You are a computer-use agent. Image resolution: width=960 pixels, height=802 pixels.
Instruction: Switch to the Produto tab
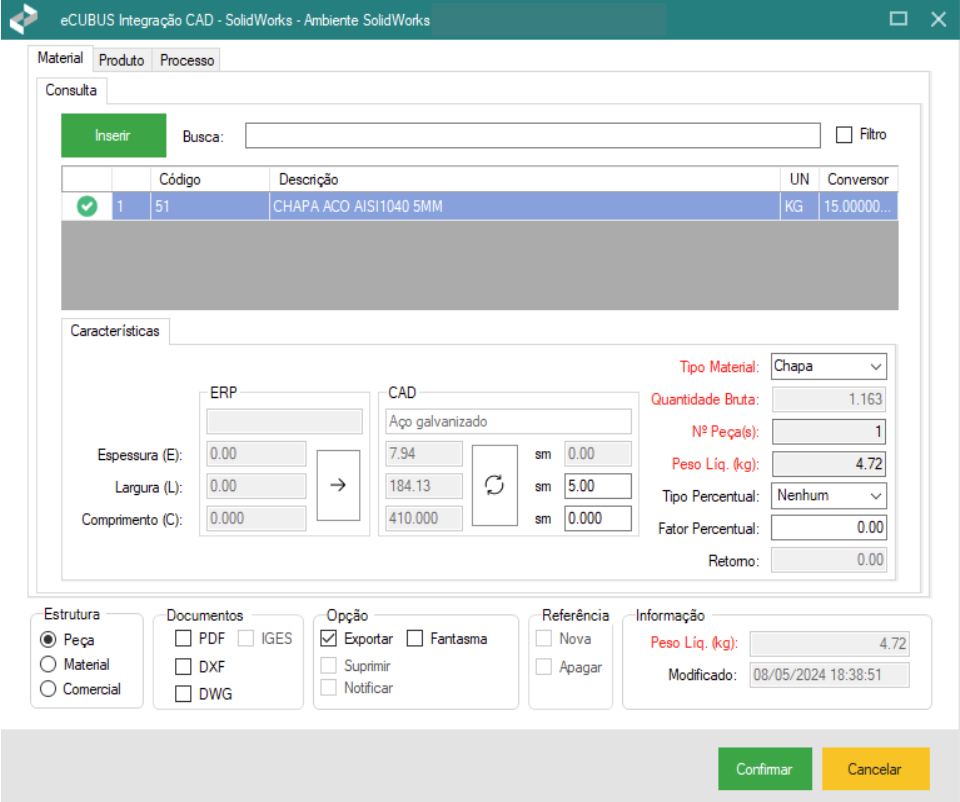click(x=122, y=60)
